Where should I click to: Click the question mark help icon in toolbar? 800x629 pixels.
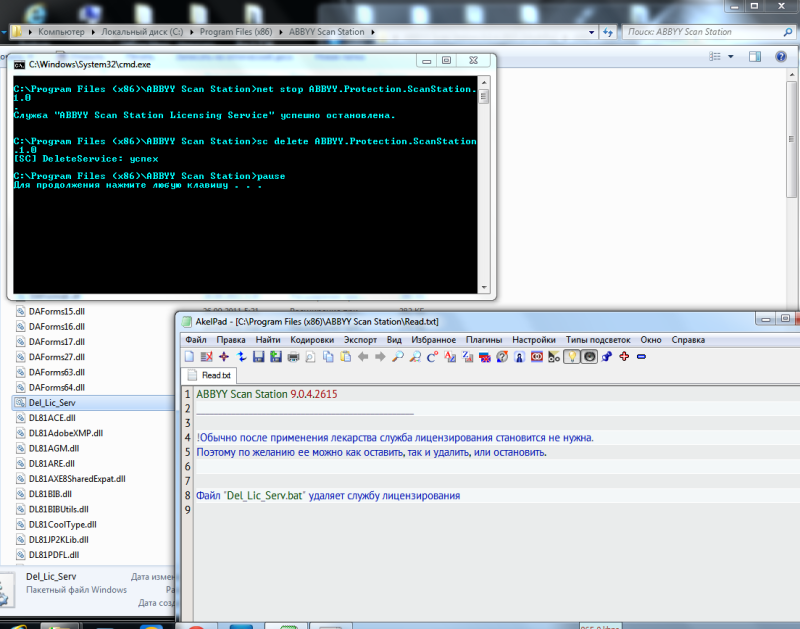point(502,357)
